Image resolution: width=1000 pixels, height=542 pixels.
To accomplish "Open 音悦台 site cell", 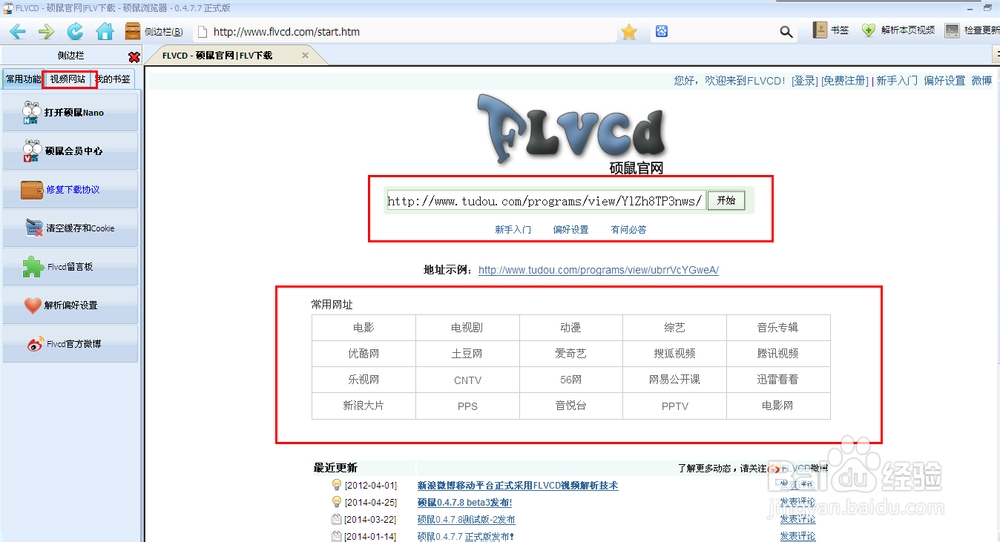I will point(571,406).
